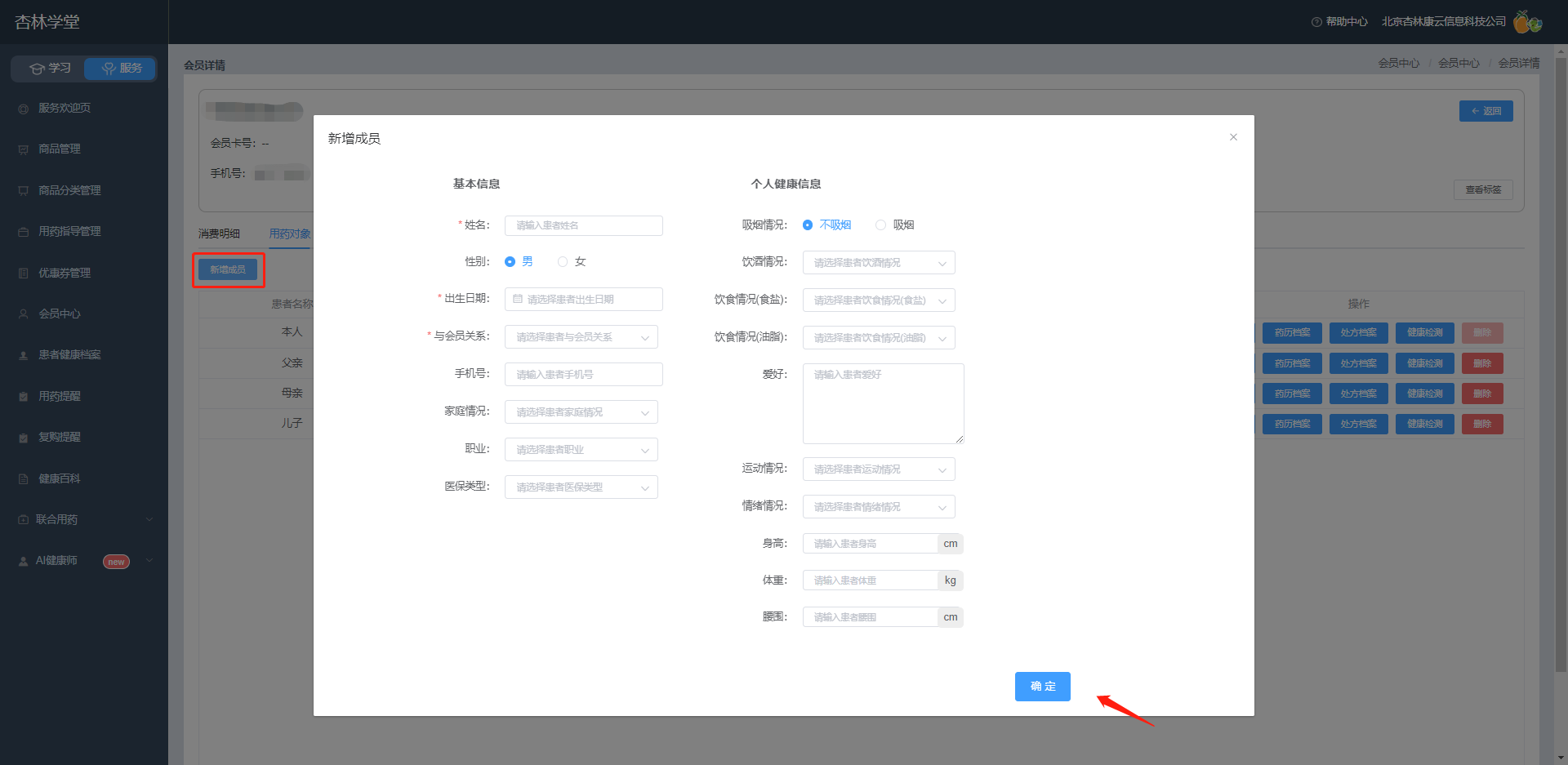Open the 情绪情况 dropdown
This screenshot has height=765, width=1568.
[x=879, y=507]
